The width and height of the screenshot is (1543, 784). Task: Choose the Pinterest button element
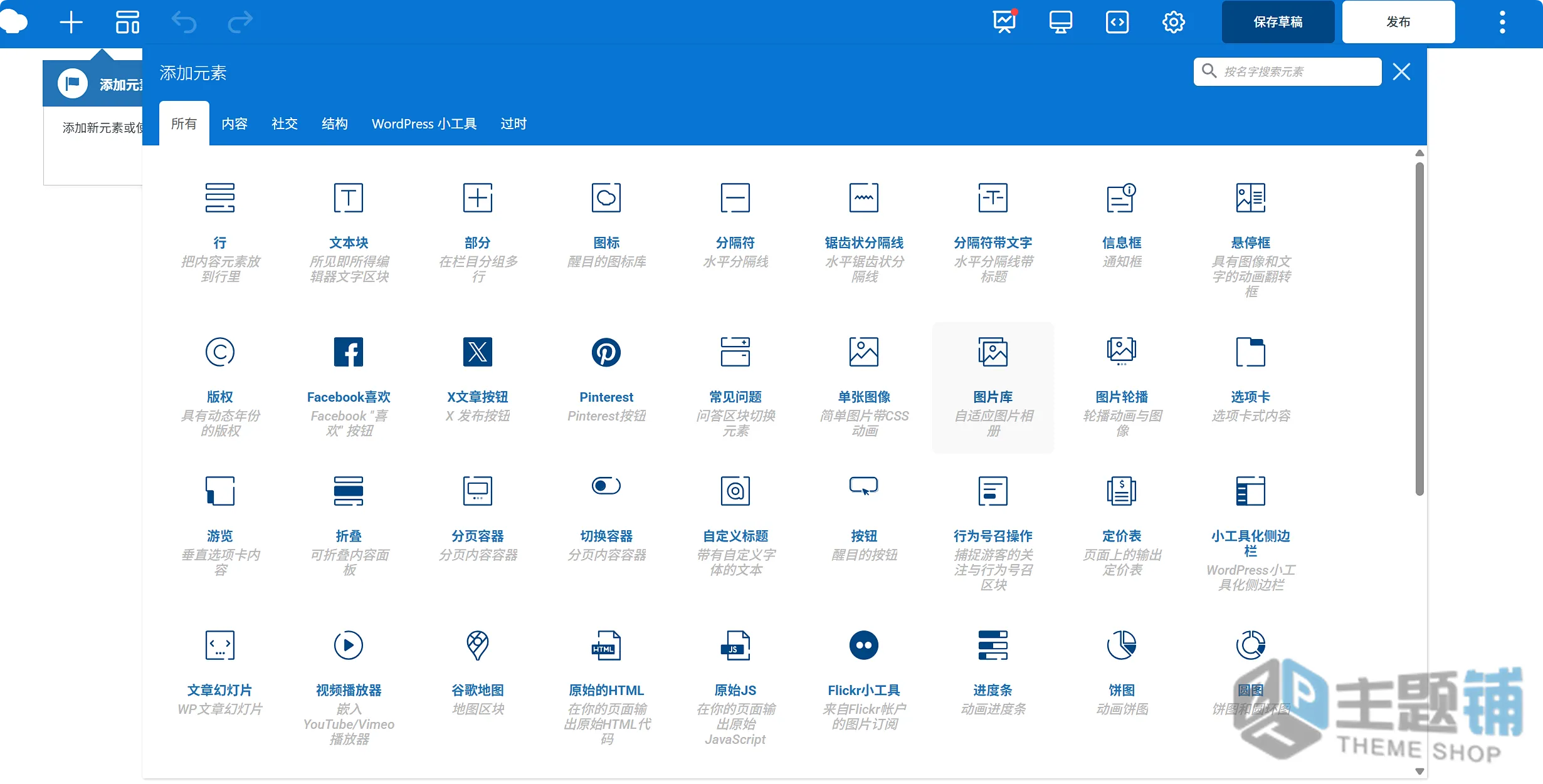coord(606,387)
